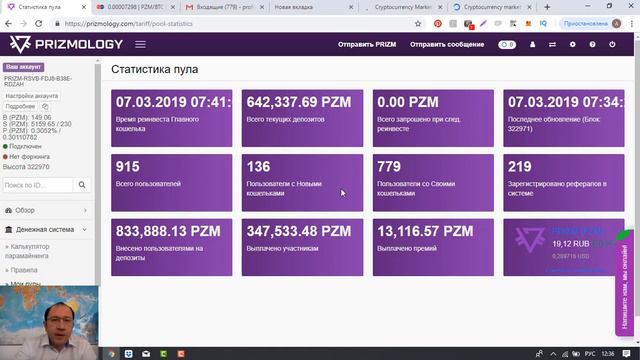Screen dimensions: 640x360
Task: Click the 219 referrals registered card
Action: 564,182
